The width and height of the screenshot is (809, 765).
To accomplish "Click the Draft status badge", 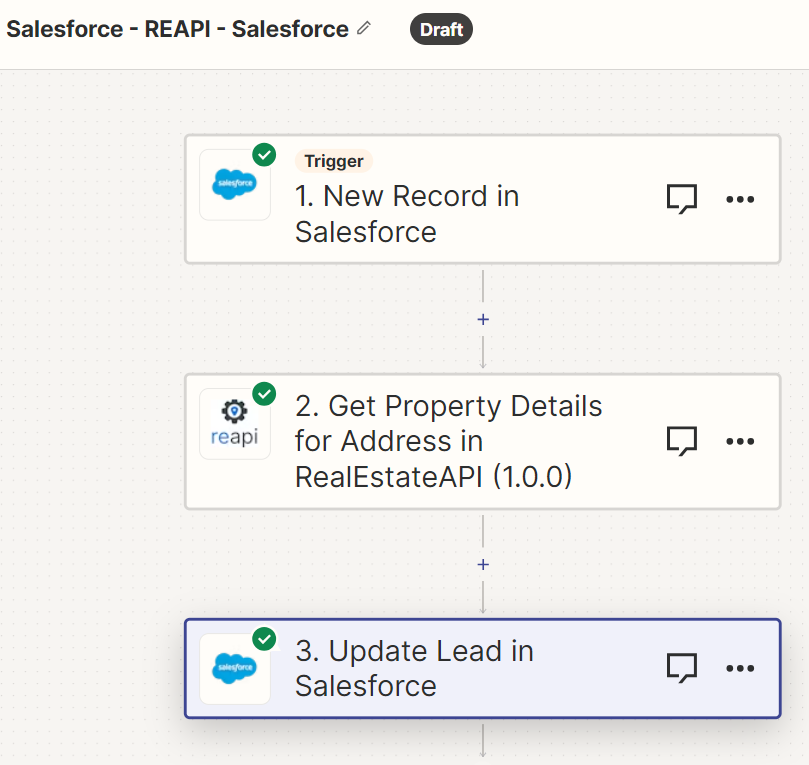I will [x=441, y=29].
